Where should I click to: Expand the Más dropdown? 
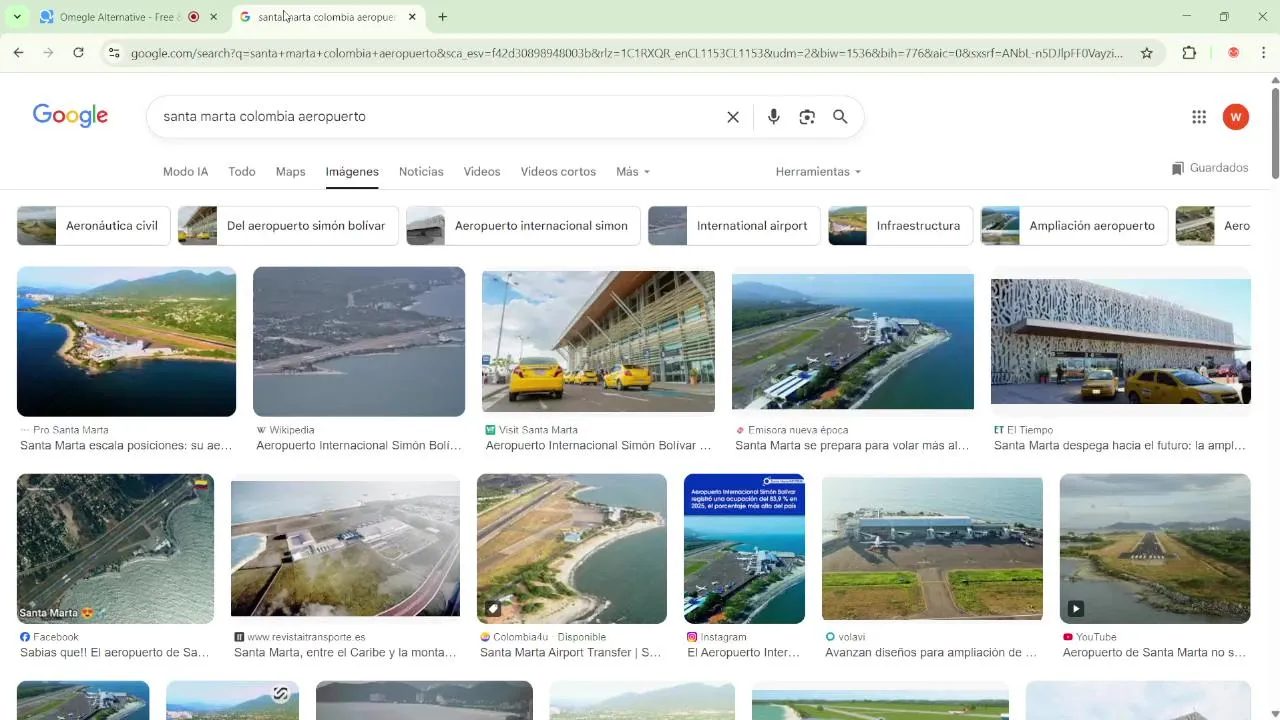pyautogui.click(x=633, y=172)
